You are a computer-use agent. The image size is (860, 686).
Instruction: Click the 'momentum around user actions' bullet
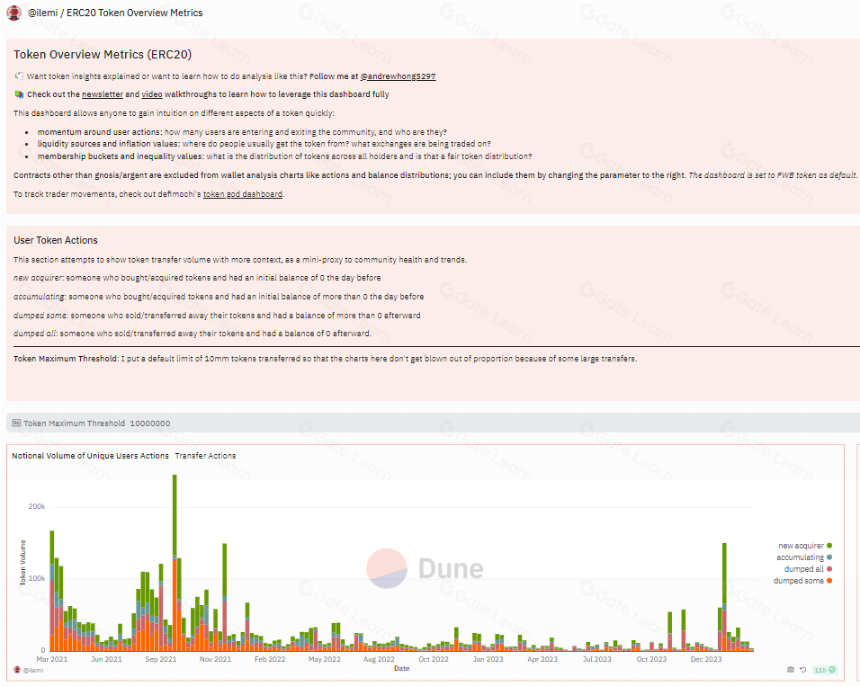(x=242, y=132)
